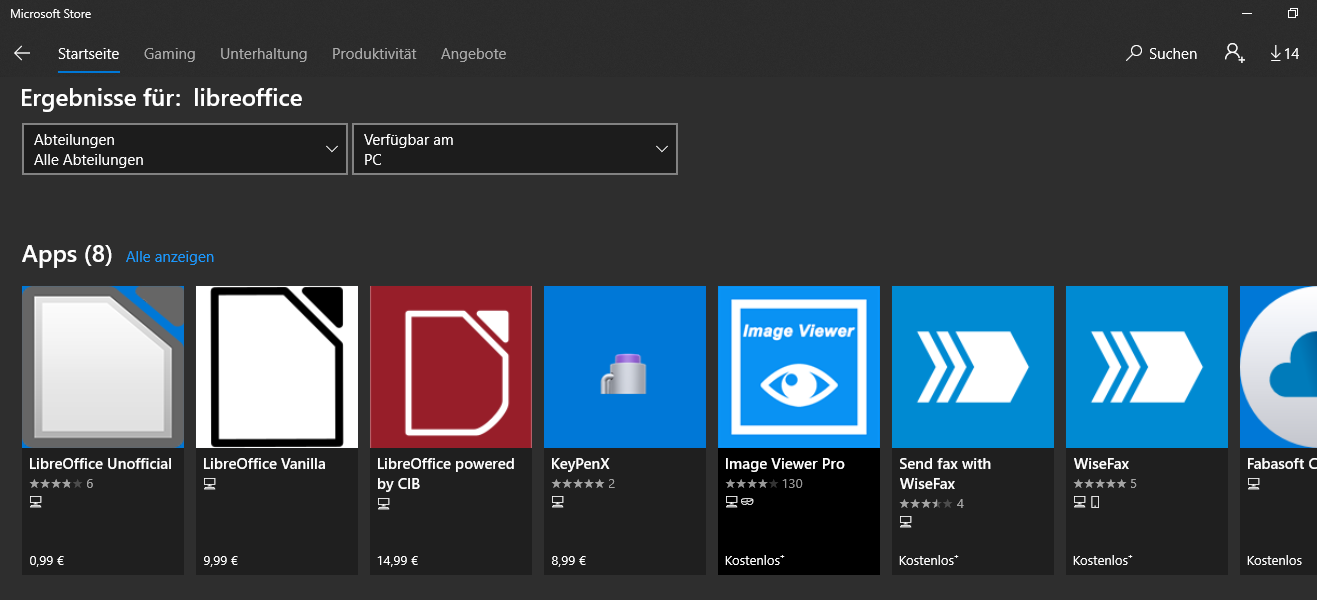This screenshot has height=600, width=1317.
Task: Open the LibreOffice Vanilla app tile
Action: 277,430
